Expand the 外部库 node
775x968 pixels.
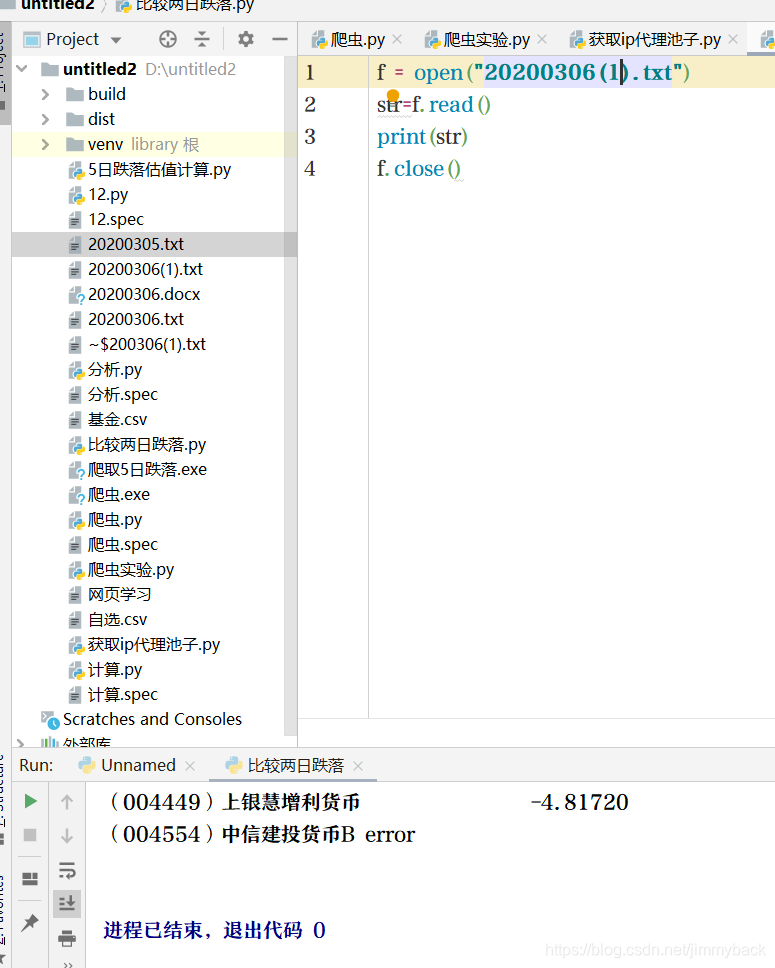click(20, 743)
